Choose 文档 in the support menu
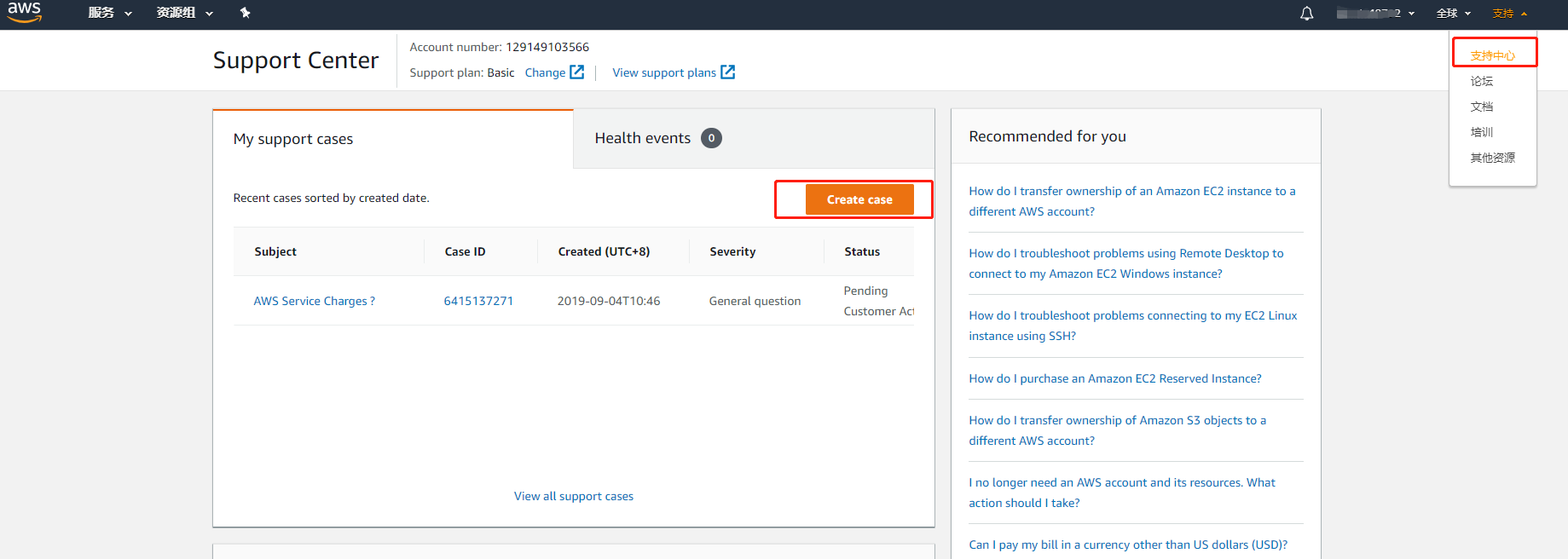 coord(1481,107)
